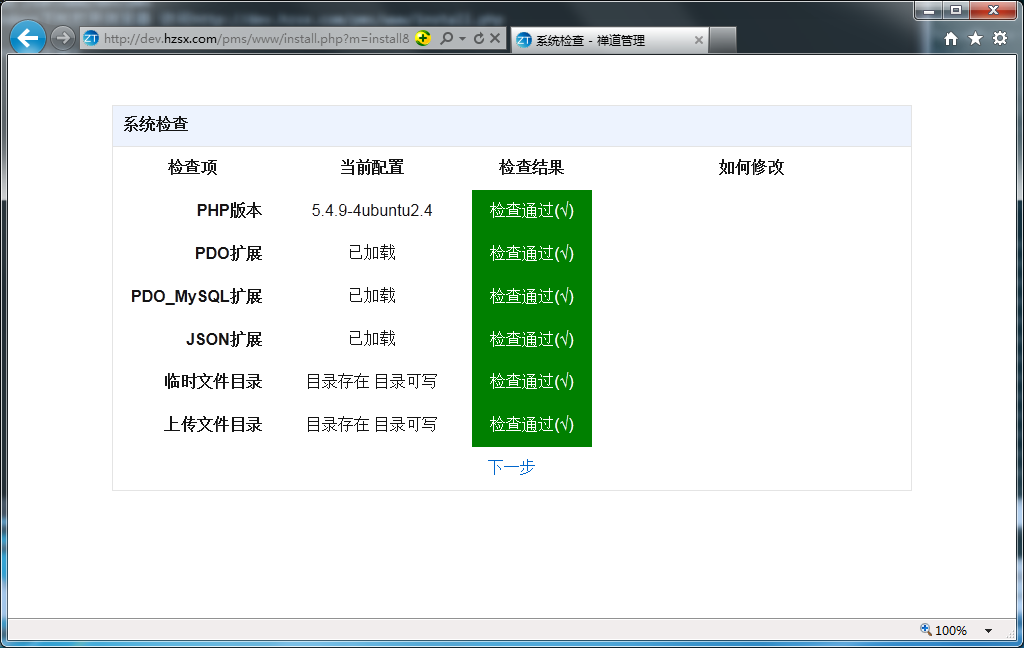
Task: Click the 如何修改 column header
Action: (x=751, y=167)
